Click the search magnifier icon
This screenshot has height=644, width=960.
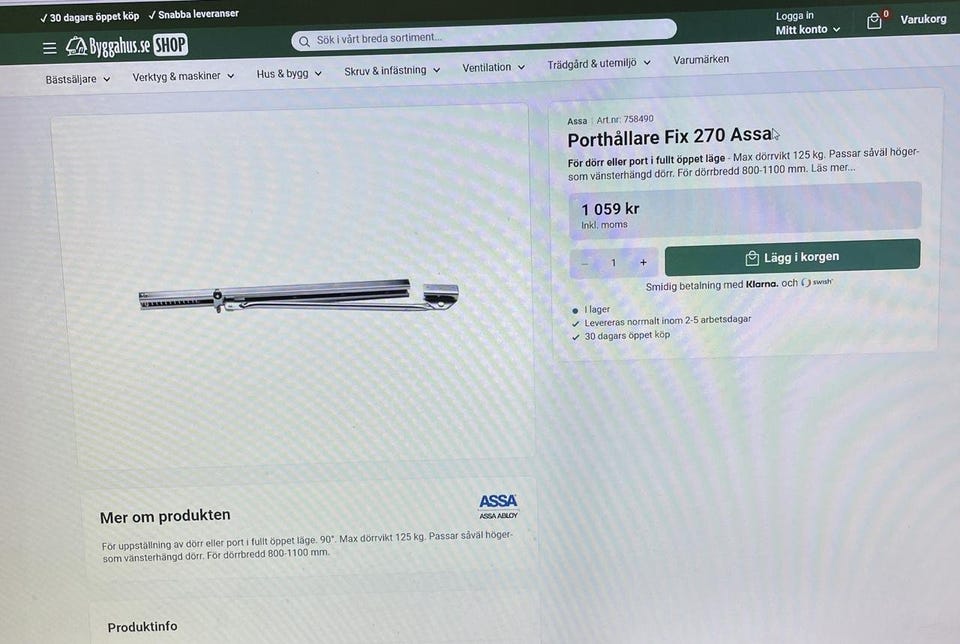[304, 42]
